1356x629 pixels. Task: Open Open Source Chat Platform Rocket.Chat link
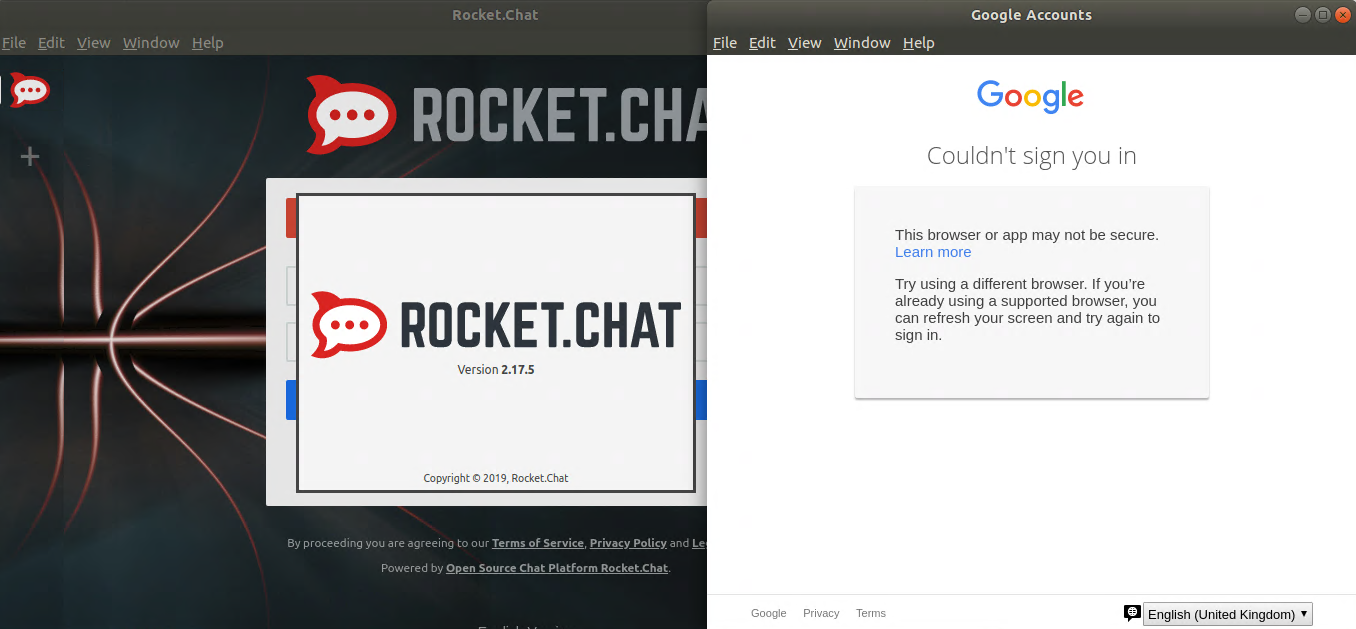(x=557, y=568)
